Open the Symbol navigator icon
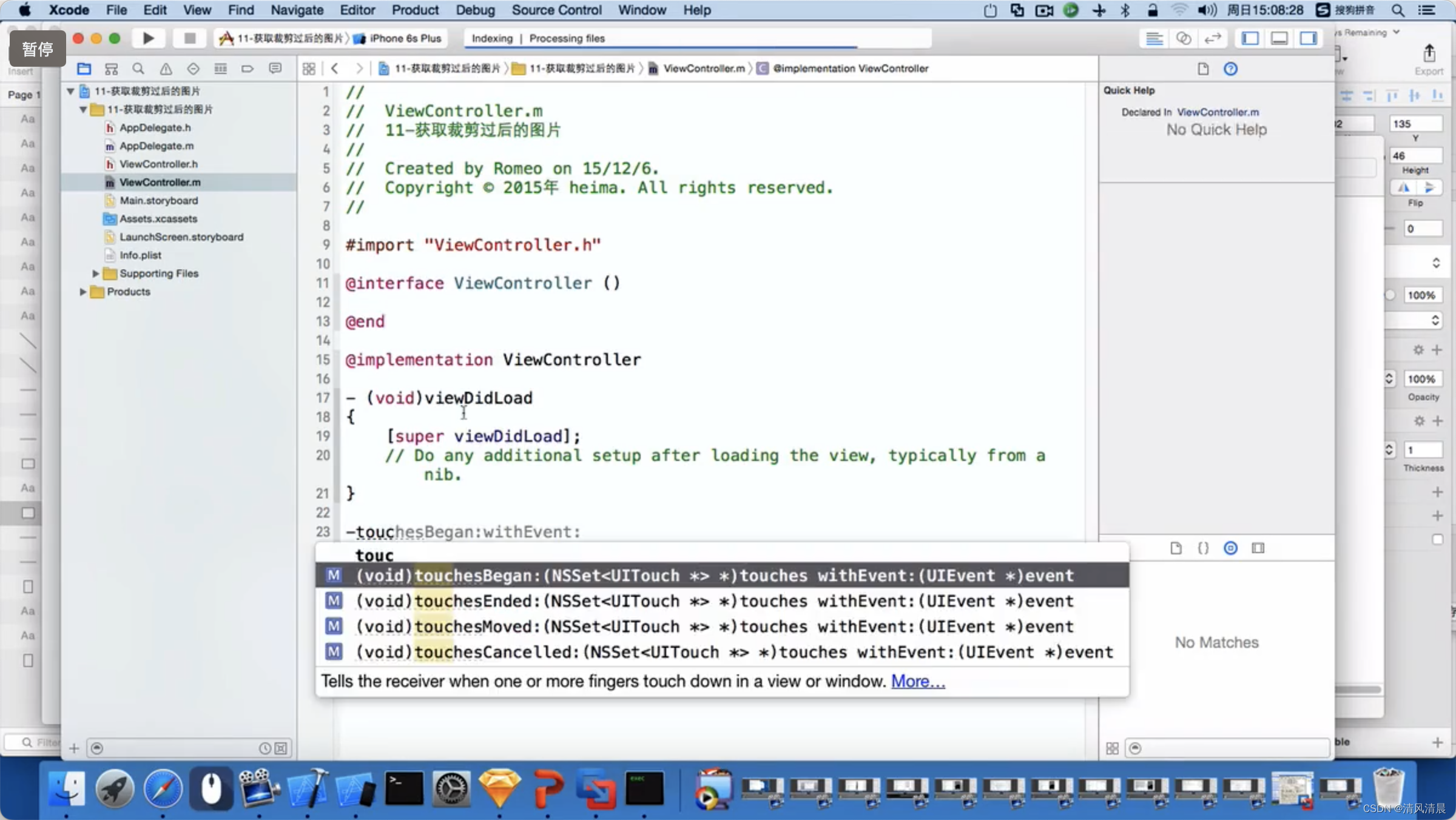Viewport: 1456px width, 820px height. pyautogui.click(x=111, y=69)
